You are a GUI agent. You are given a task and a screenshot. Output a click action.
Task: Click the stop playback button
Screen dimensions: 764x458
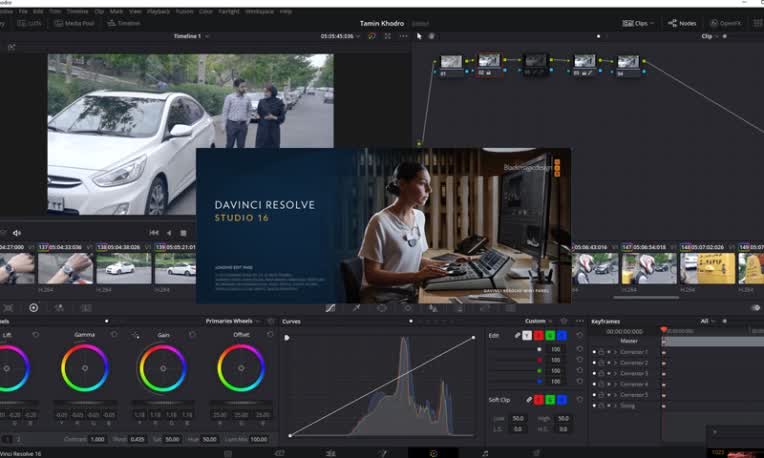coord(183,233)
